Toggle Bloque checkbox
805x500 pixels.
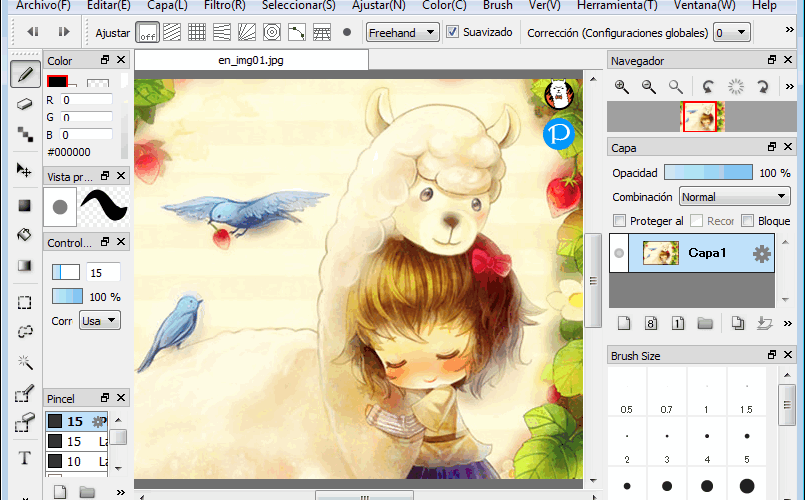748,221
